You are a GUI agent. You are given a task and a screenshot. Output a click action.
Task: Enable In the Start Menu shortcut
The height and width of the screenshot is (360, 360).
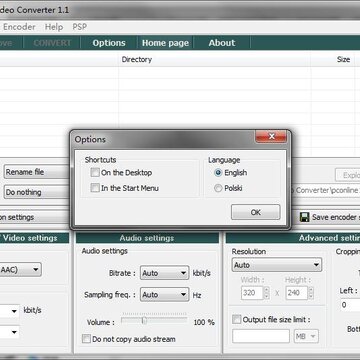point(95,188)
